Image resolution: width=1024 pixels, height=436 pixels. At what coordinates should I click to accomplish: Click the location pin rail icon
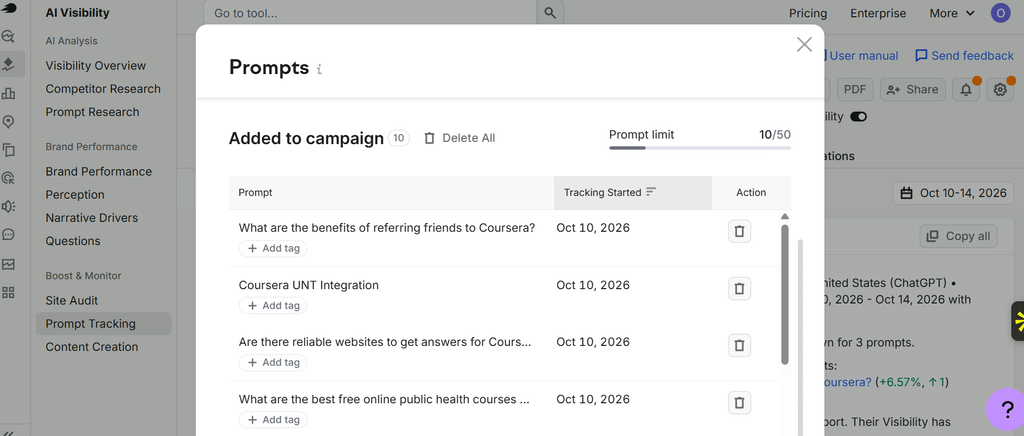8,122
